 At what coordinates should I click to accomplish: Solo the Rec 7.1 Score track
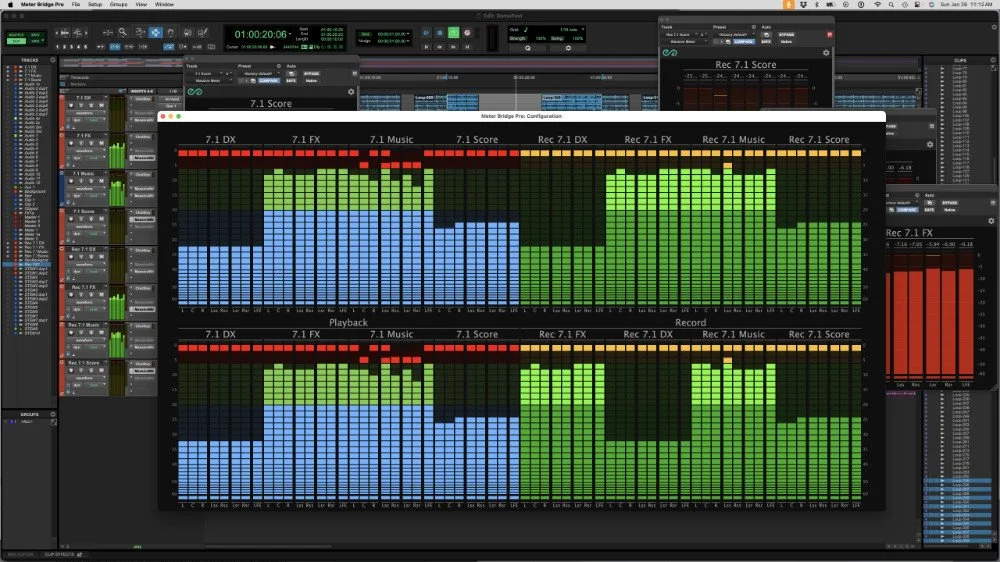click(x=91, y=371)
